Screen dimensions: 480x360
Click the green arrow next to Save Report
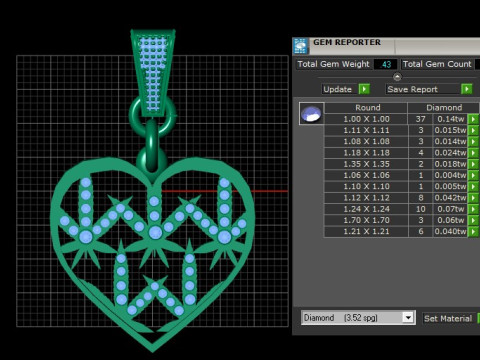pos(467,89)
